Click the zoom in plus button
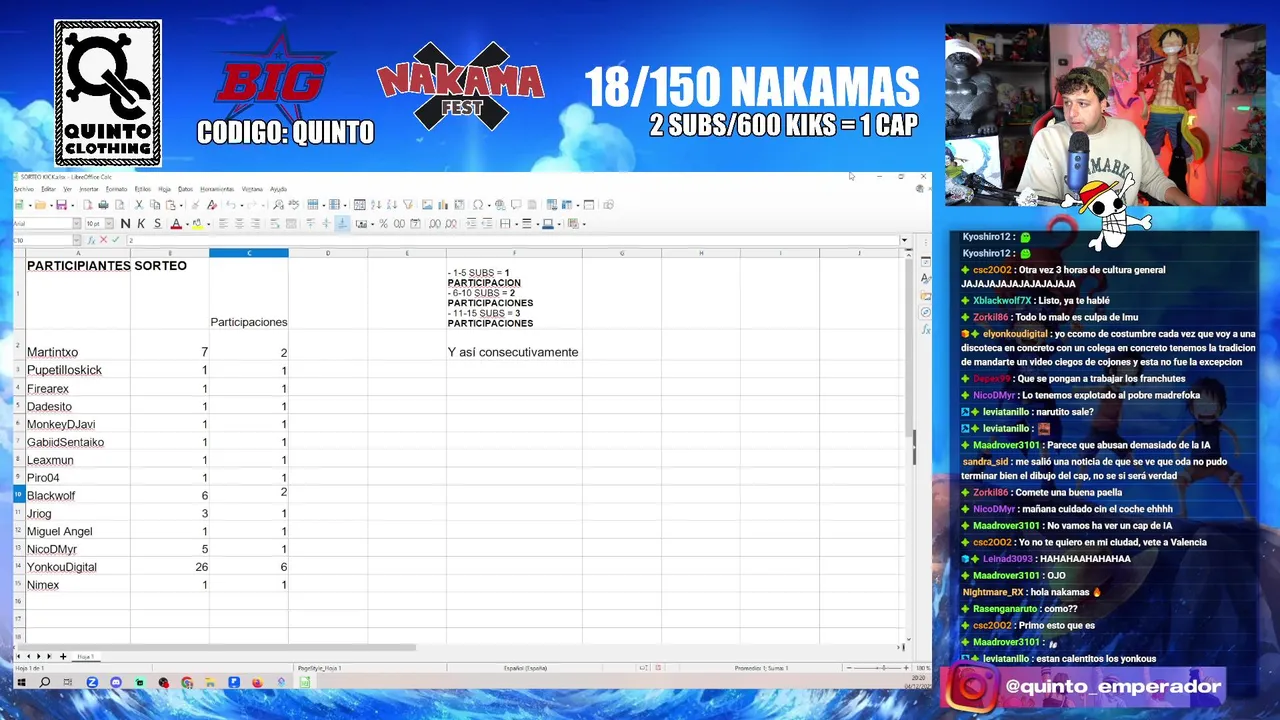The image size is (1280, 720). coord(906,668)
